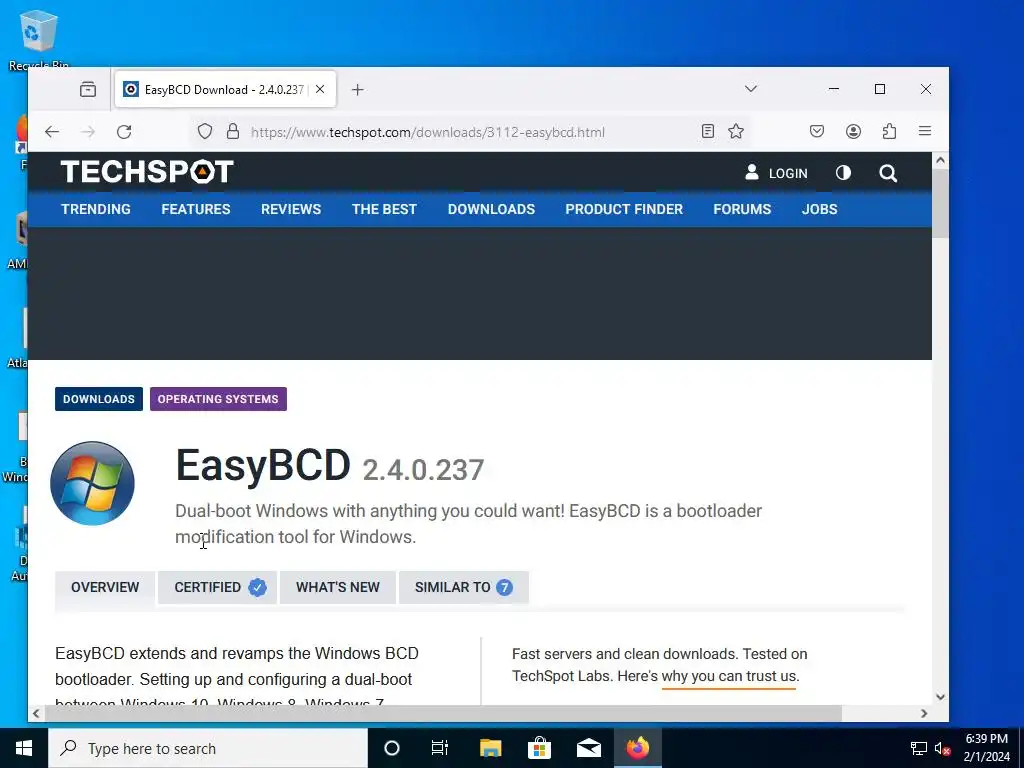Viewport: 1024px width, 768px height.
Task: Select the WHAT'S NEW tab
Action: click(338, 587)
